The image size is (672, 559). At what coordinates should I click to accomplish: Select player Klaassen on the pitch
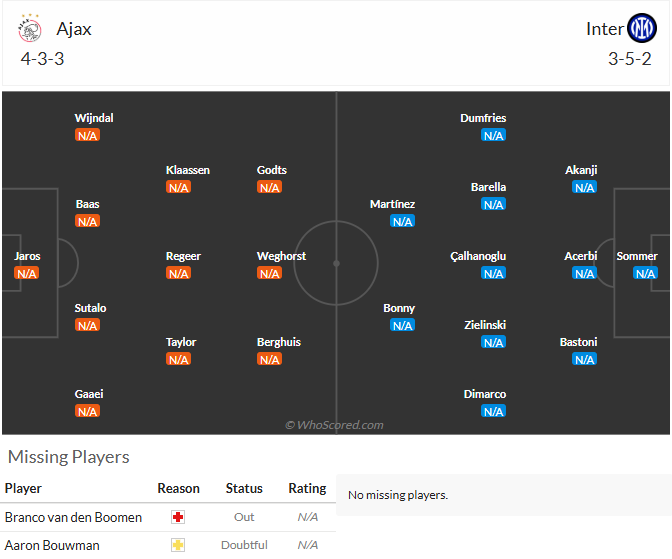[x=188, y=170]
